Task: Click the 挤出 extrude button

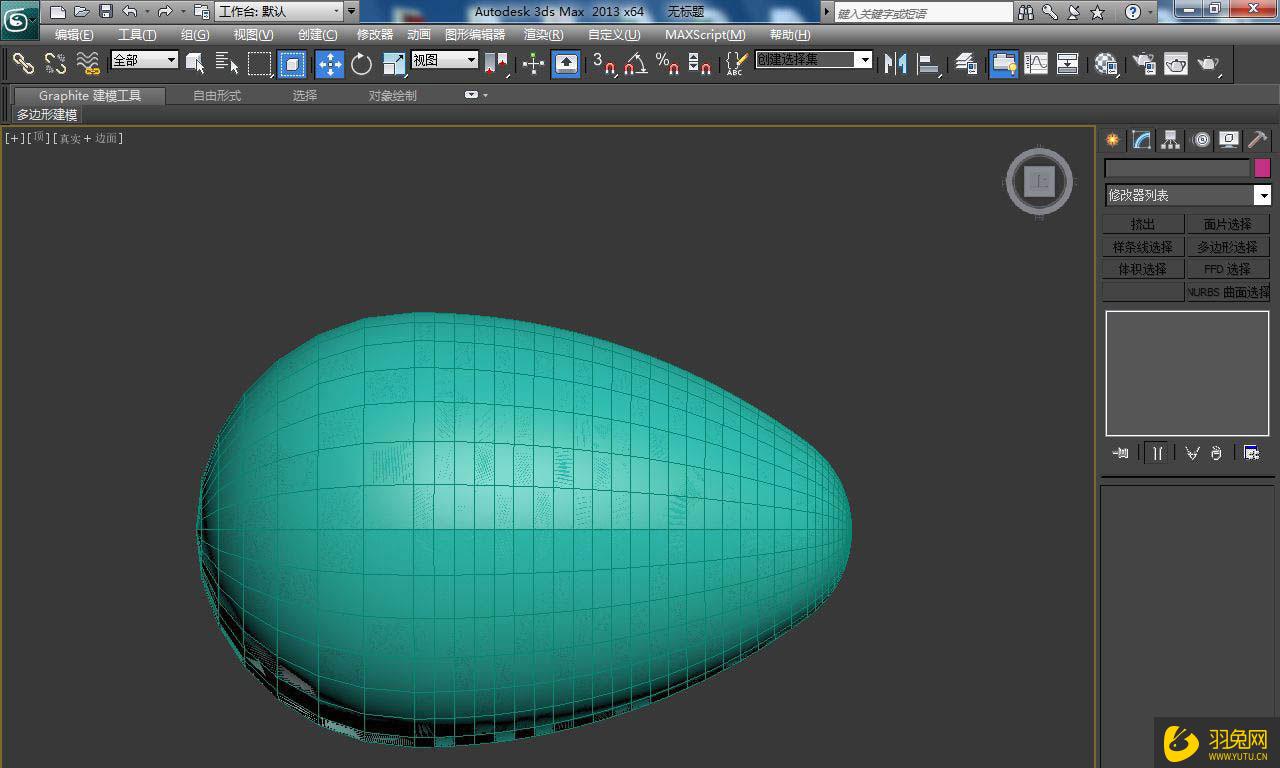Action: point(1142,223)
